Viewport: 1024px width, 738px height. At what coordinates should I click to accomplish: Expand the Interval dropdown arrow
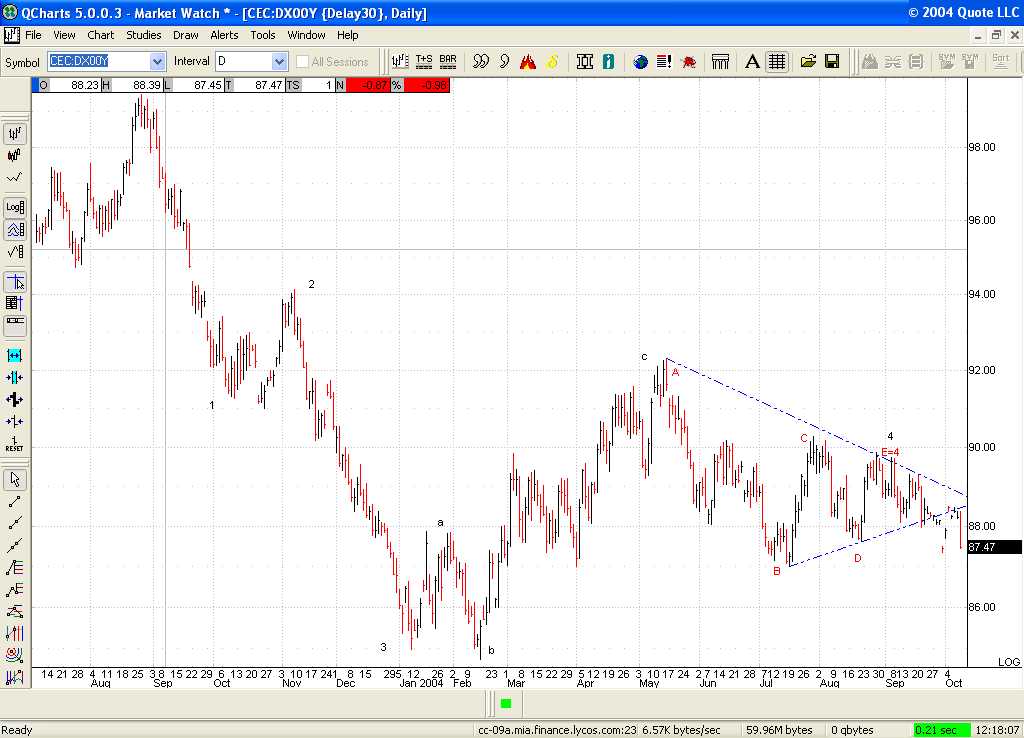pyautogui.click(x=280, y=61)
